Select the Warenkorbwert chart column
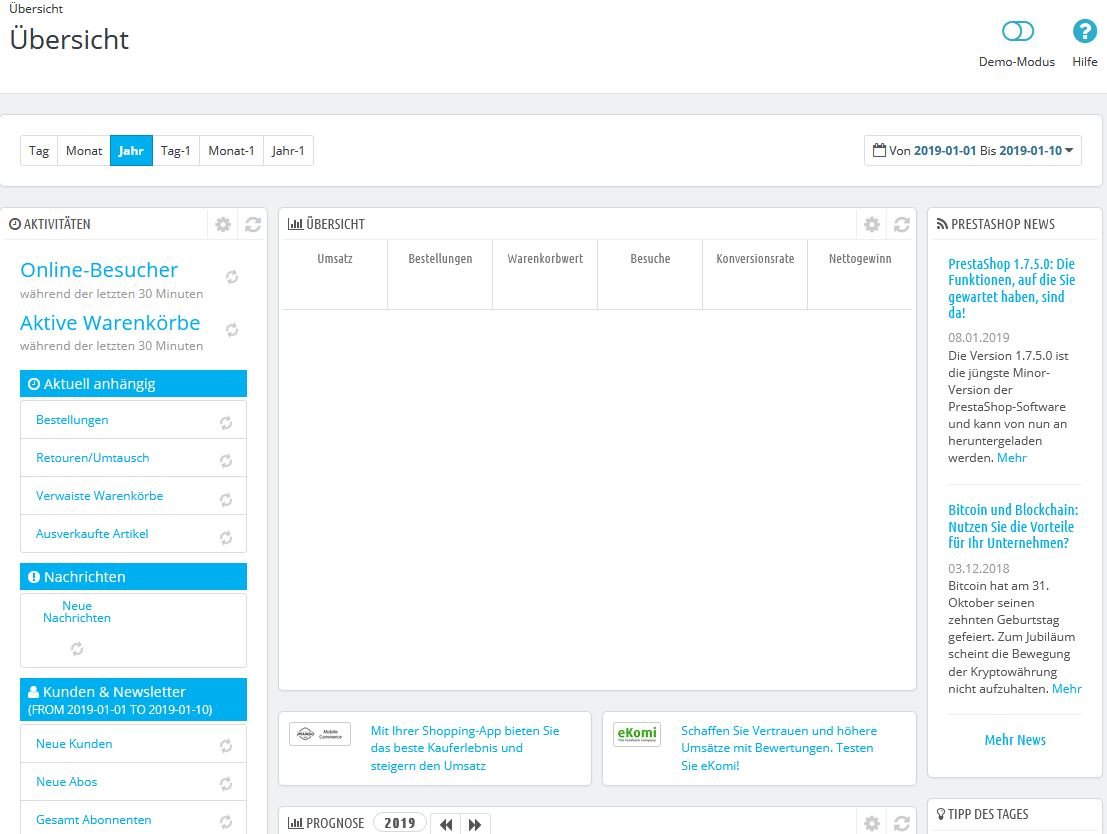Viewport: 1107px width, 834px height. tap(545, 274)
